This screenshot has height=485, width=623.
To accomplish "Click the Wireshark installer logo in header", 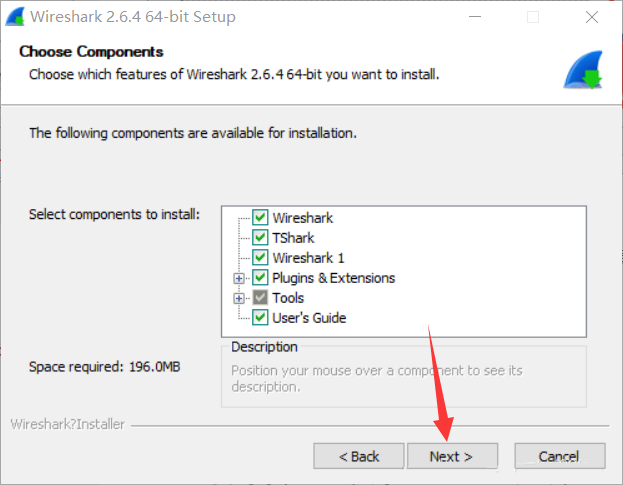I will click(583, 70).
